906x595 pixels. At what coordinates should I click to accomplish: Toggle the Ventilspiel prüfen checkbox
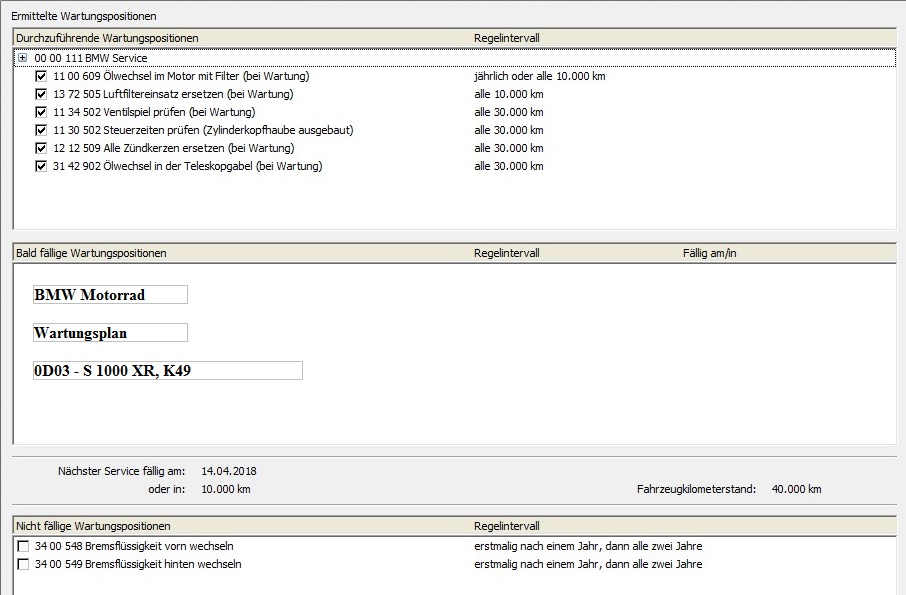[x=41, y=112]
